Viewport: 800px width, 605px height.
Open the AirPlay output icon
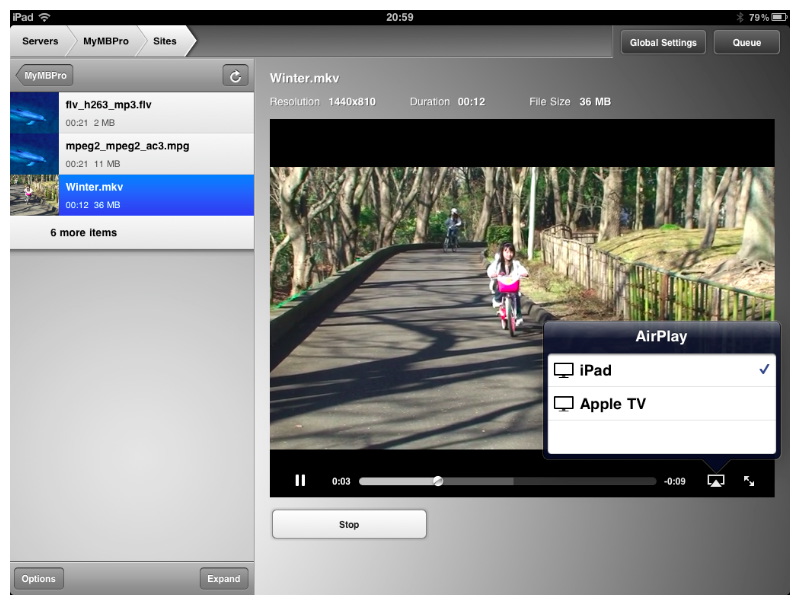(715, 481)
